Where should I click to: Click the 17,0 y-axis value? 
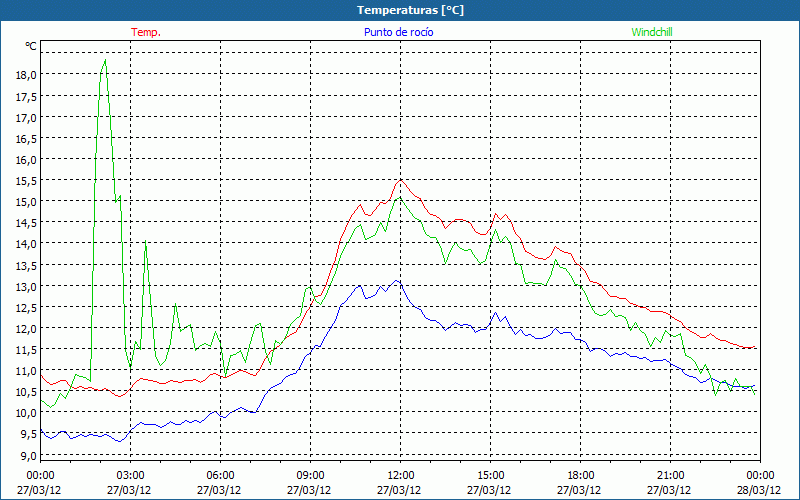[27, 117]
